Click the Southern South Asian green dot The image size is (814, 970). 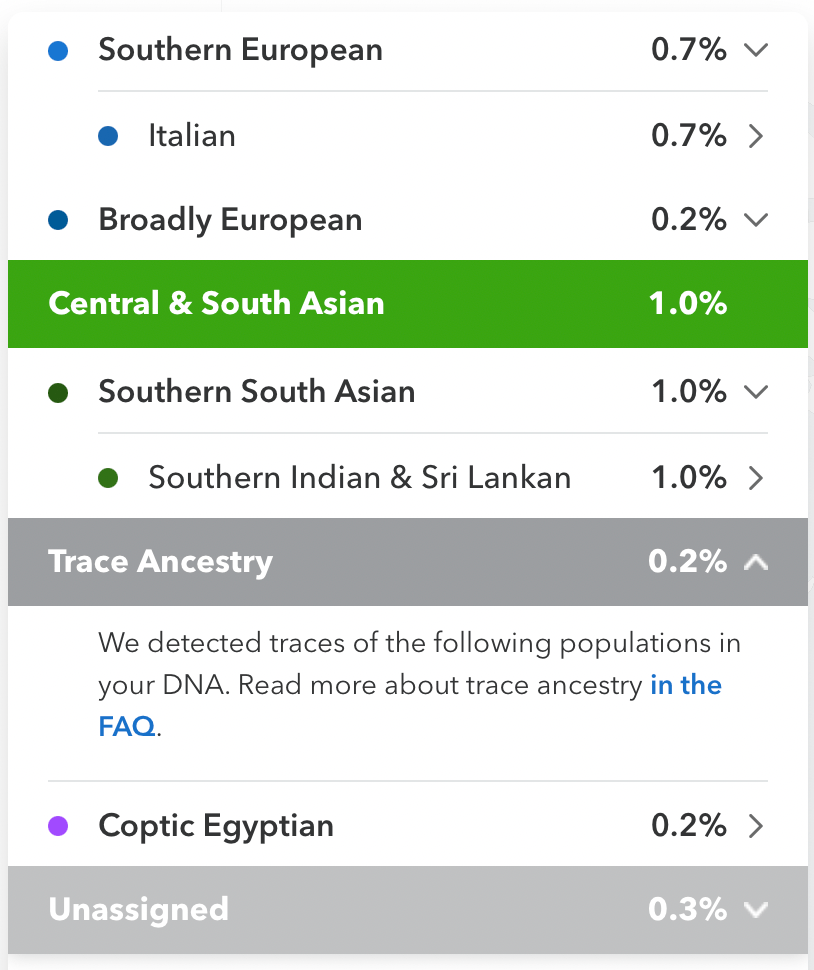pos(58,392)
